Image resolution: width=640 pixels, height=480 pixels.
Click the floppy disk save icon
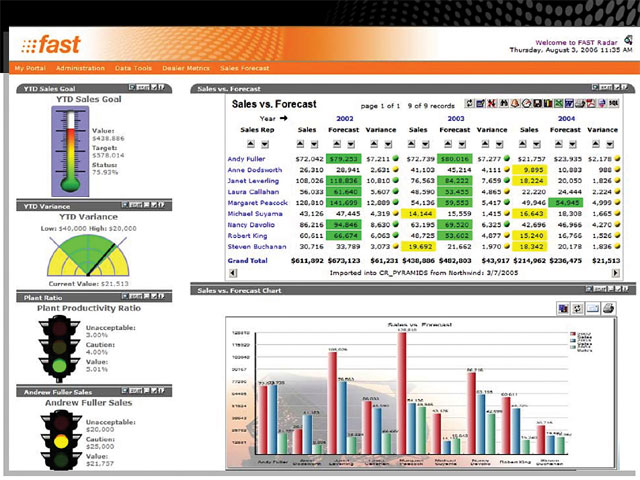537,103
